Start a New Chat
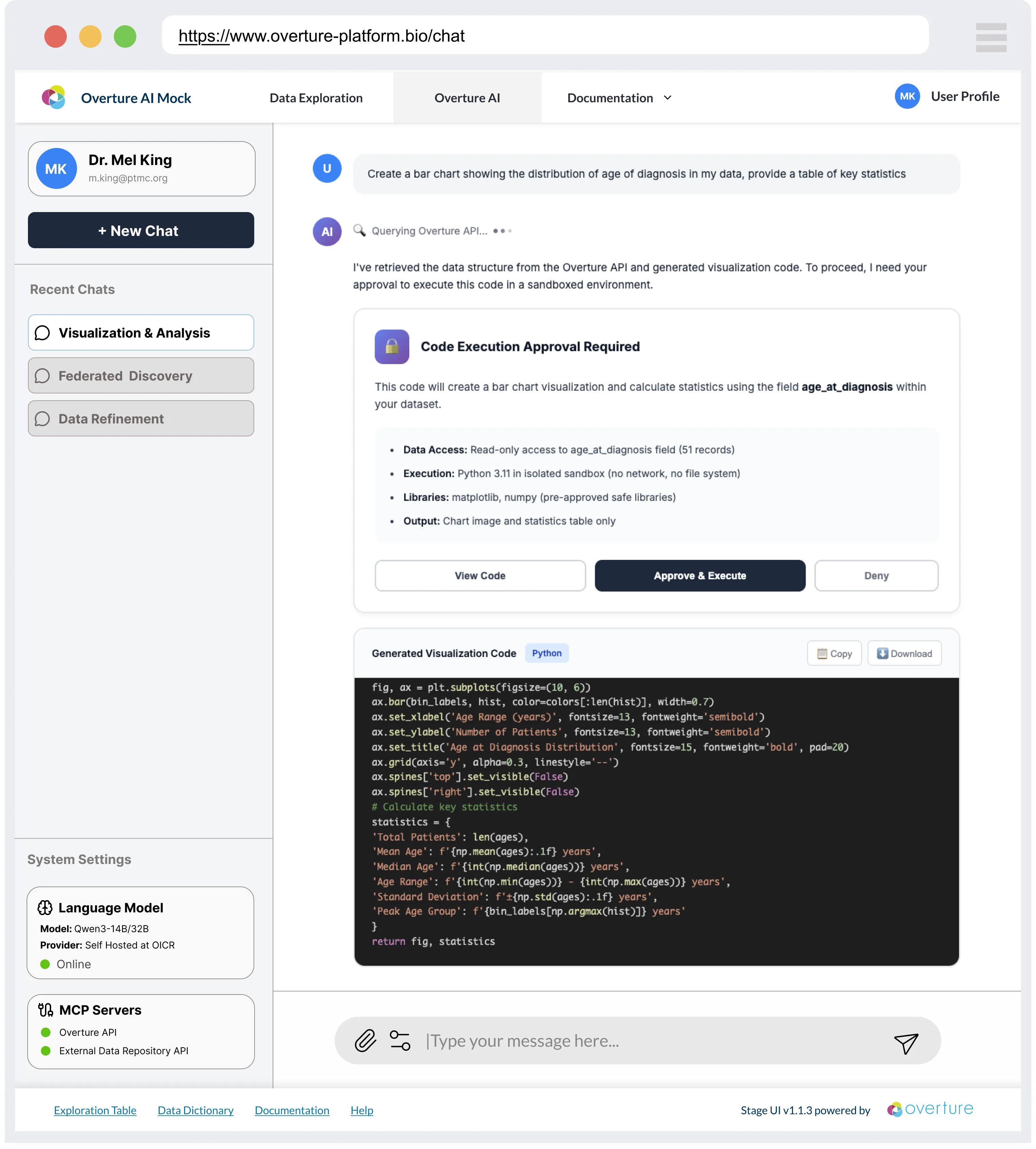The width and height of the screenshot is (1036, 1149). pyautogui.click(x=141, y=230)
